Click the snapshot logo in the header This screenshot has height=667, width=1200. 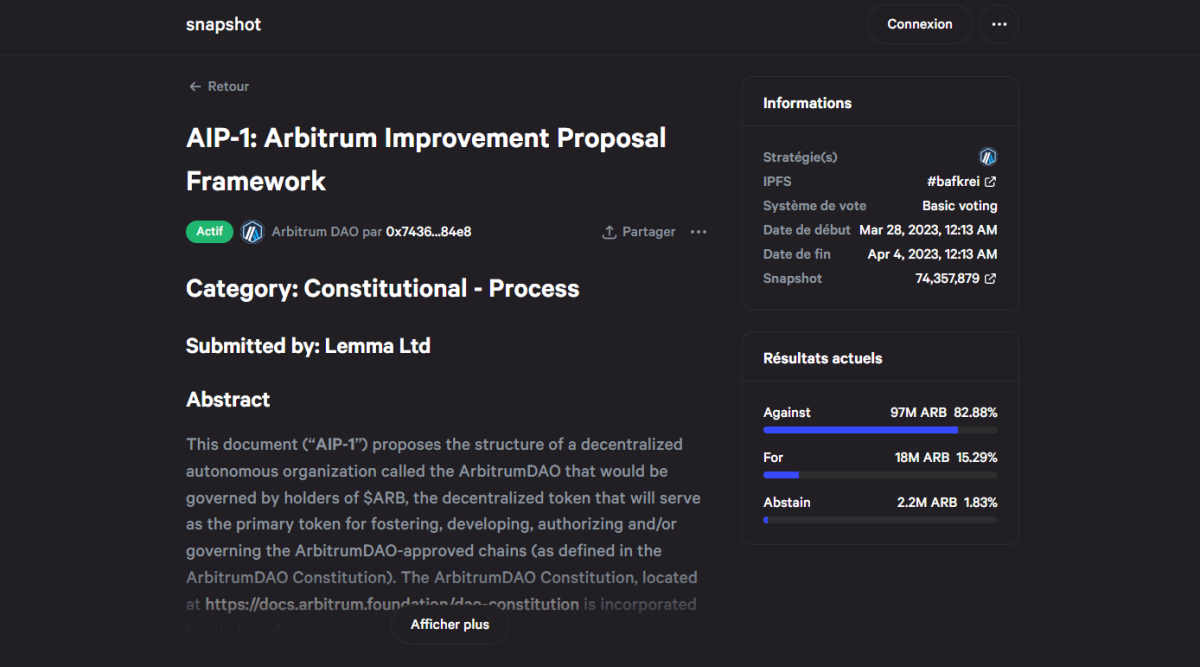[x=223, y=24]
